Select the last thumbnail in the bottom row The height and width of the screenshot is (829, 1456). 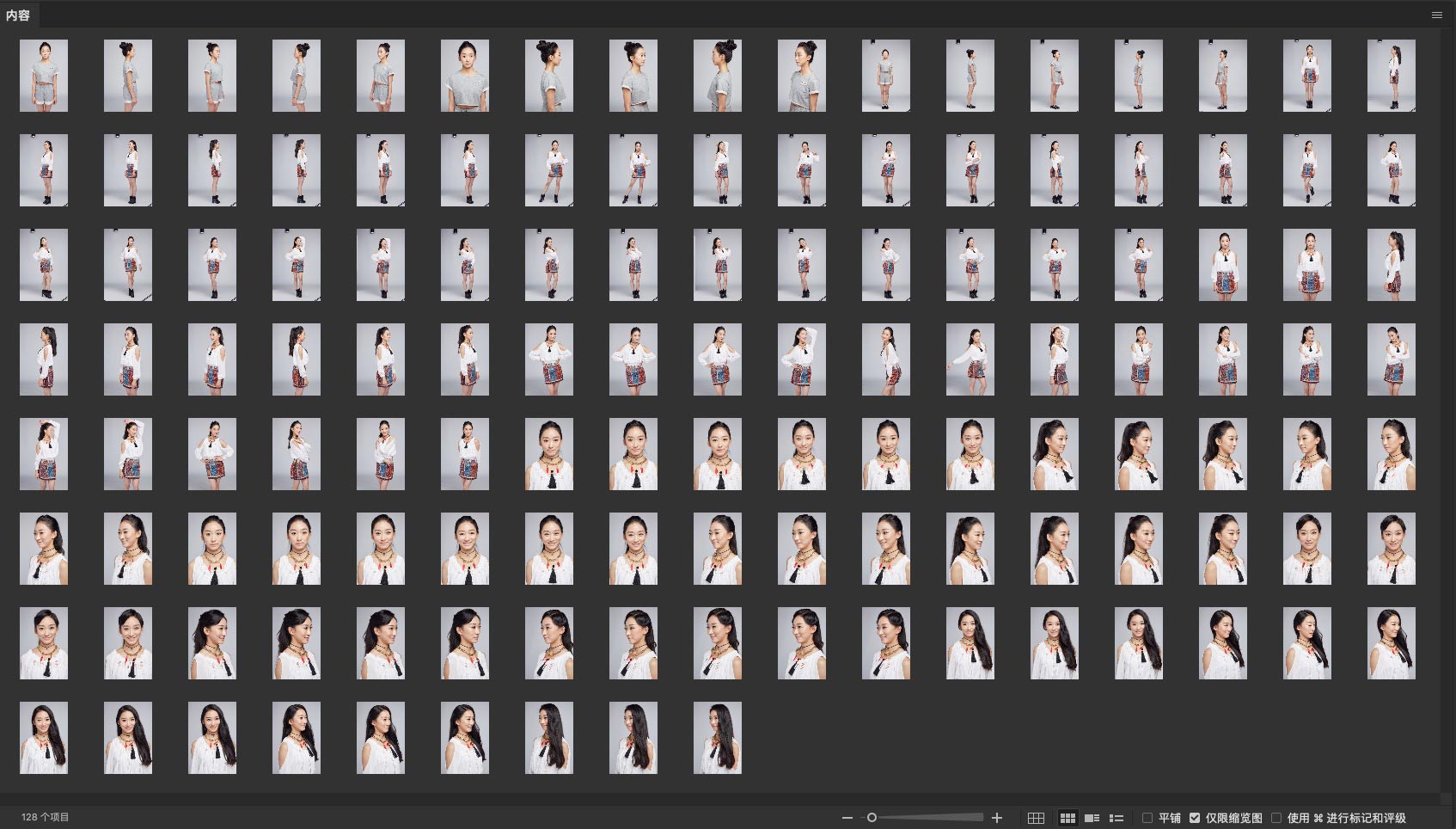tap(717, 738)
